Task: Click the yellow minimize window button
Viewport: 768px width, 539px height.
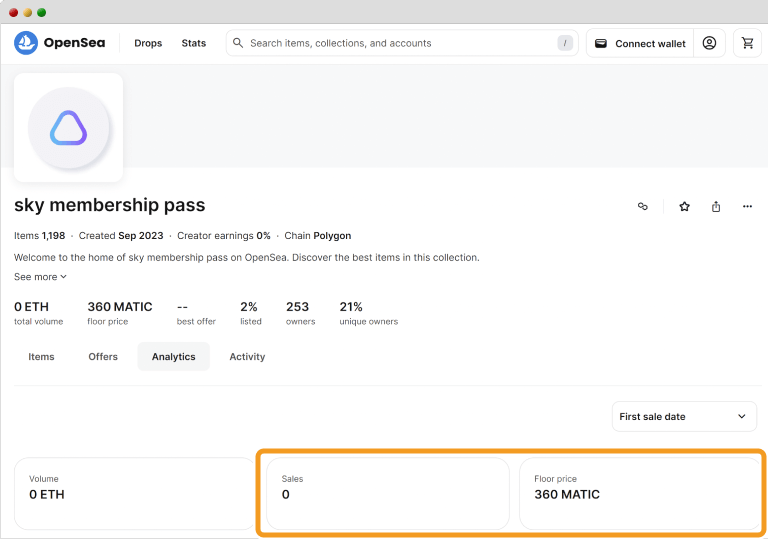Action: click(x=28, y=12)
